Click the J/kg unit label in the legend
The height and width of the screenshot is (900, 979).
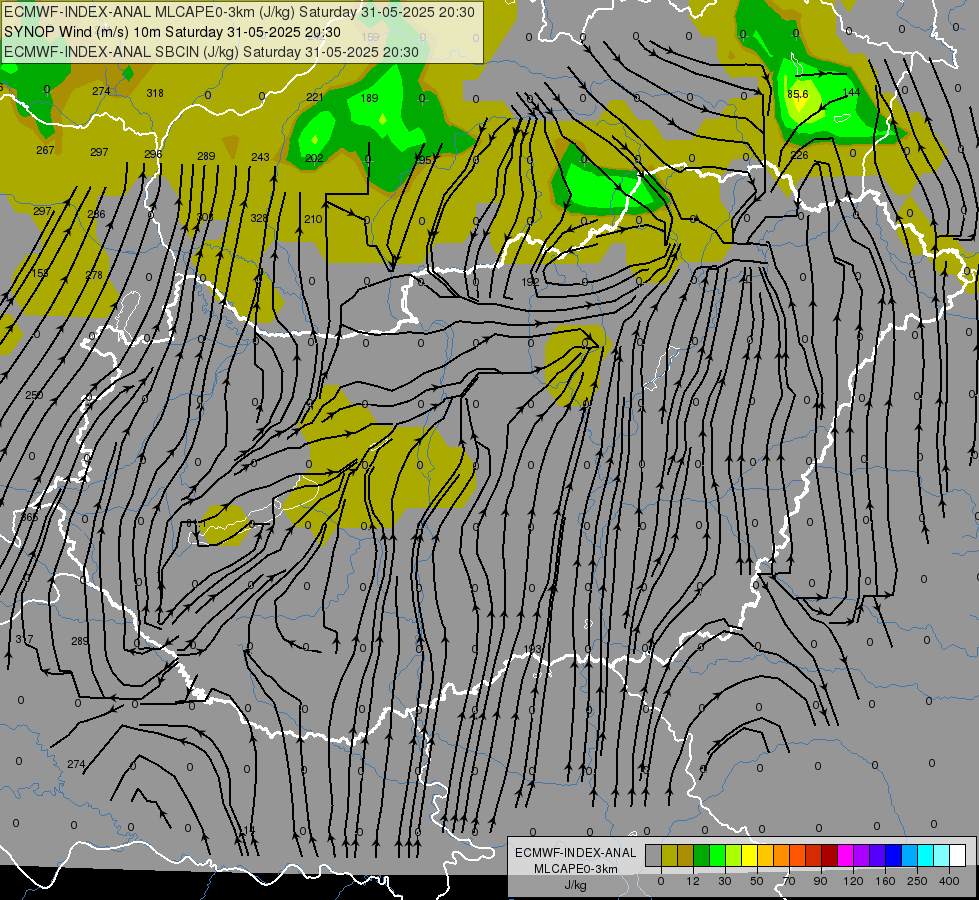coord(576,884)
